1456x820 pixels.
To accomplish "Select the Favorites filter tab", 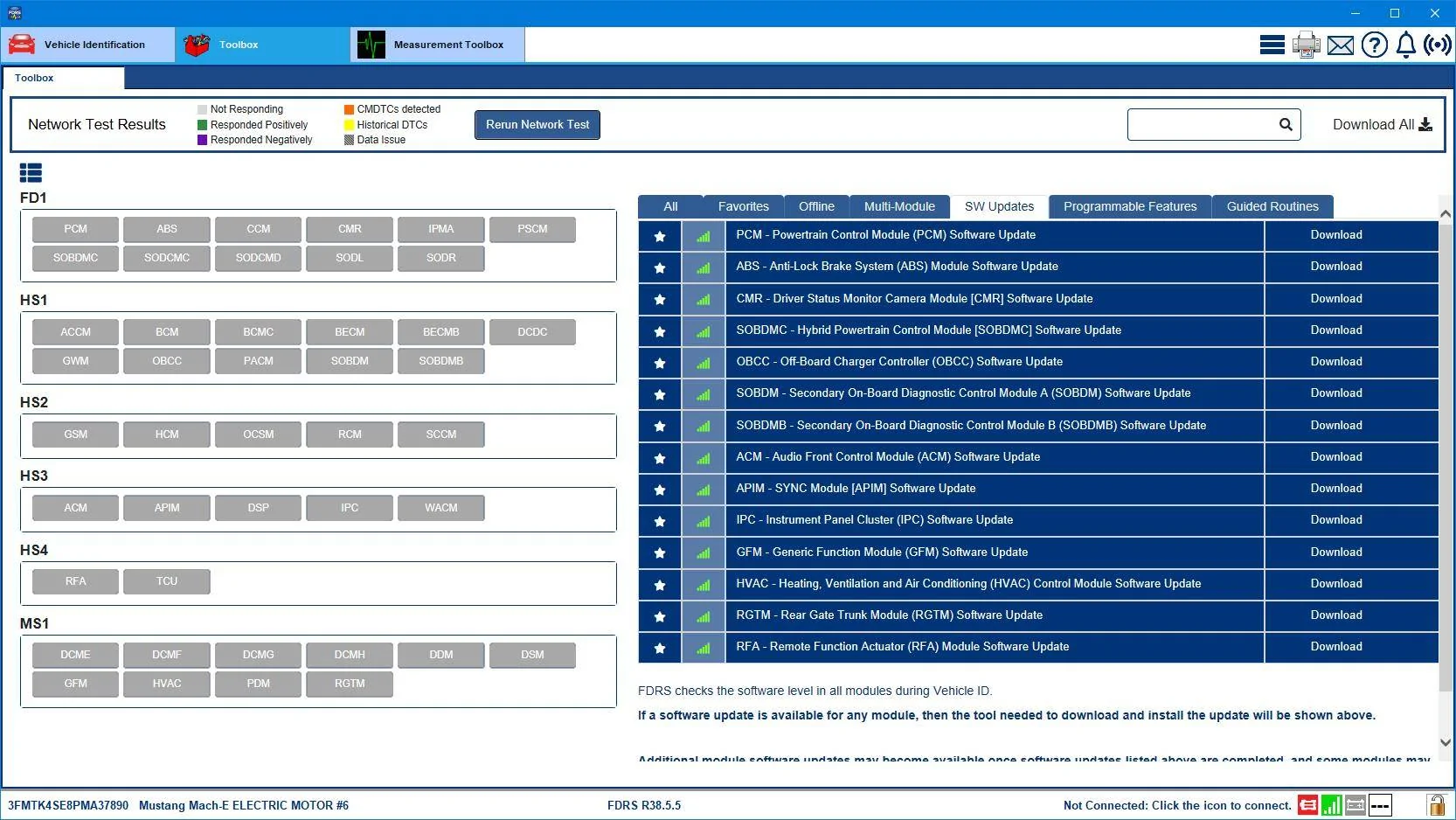I will tap(744, 206).
